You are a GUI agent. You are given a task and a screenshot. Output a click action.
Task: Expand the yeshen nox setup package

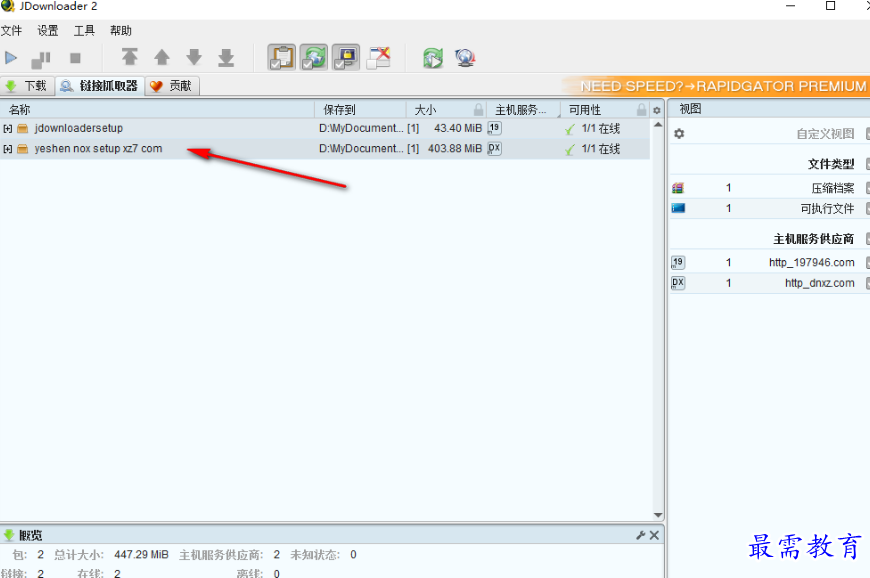pyautogui.click(x=8, y=149)
